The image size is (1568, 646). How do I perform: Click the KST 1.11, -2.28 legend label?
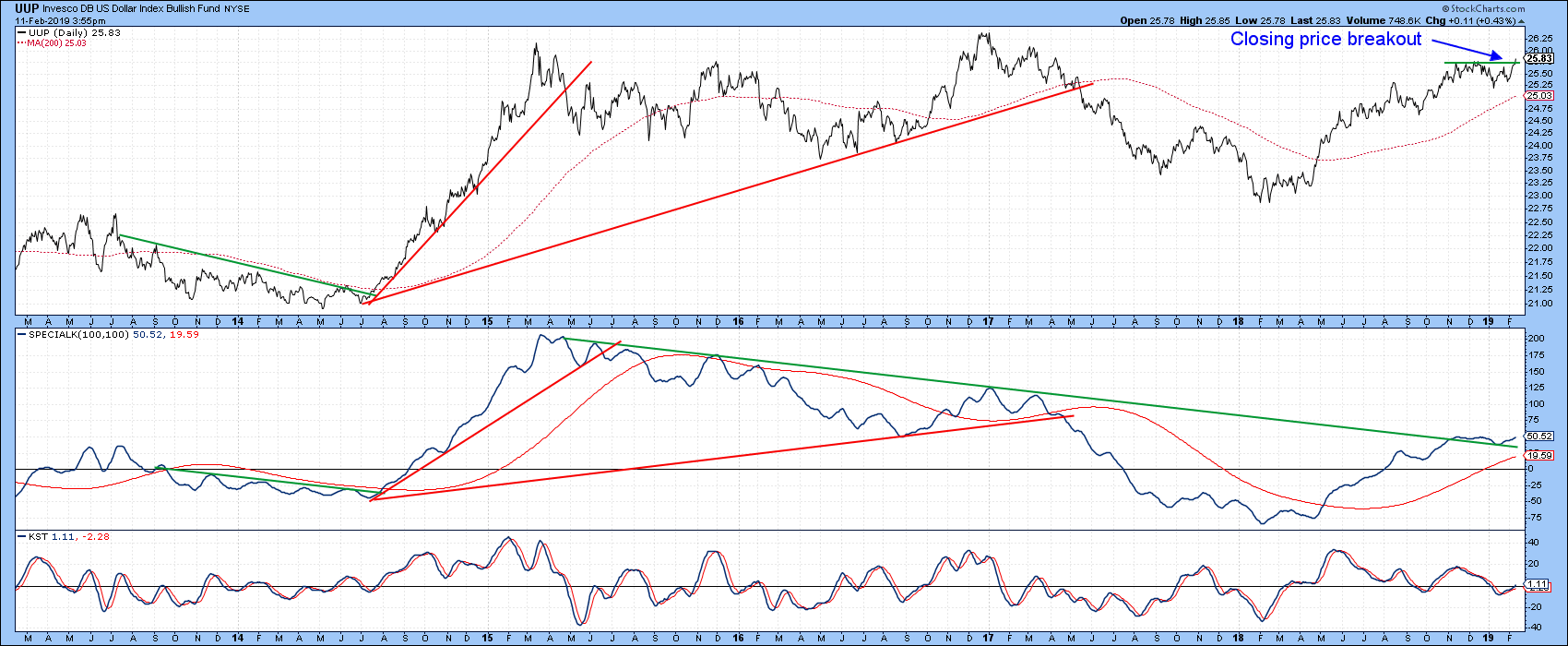[63, 535]
